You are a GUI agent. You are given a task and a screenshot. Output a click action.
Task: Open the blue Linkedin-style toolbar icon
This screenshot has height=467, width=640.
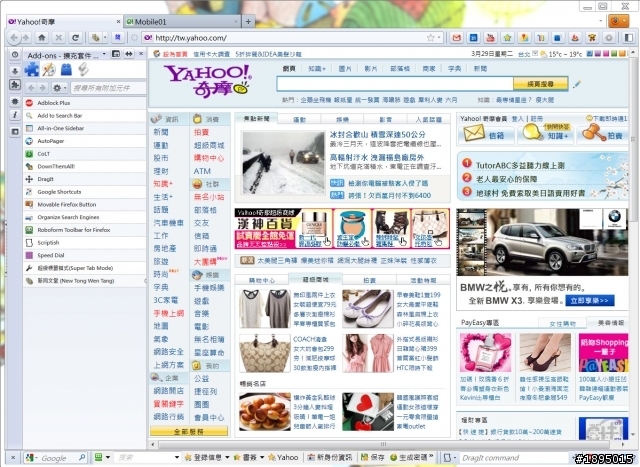click(x=473, y=38)
